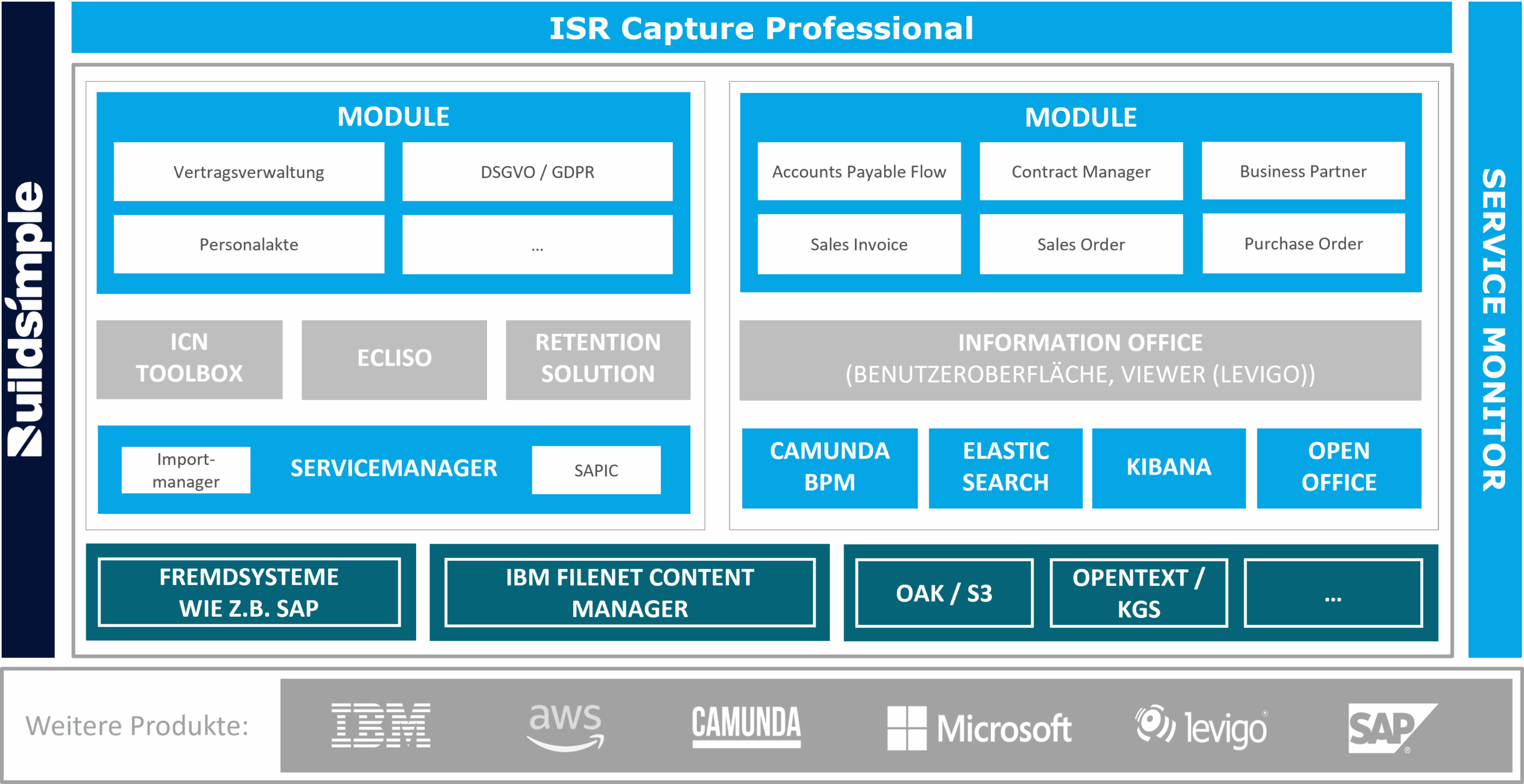
Task: Click the OpenText / KGS box
Action: (x=1138, y=593)
